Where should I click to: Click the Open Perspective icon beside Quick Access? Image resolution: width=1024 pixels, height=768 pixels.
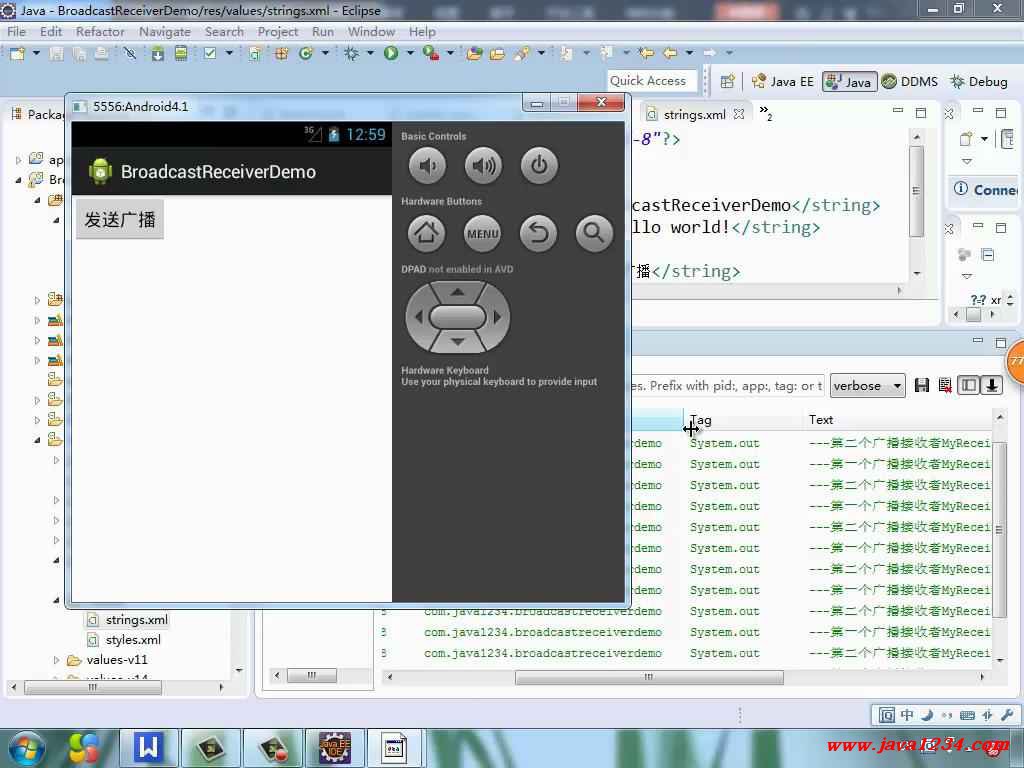point(728,82)
